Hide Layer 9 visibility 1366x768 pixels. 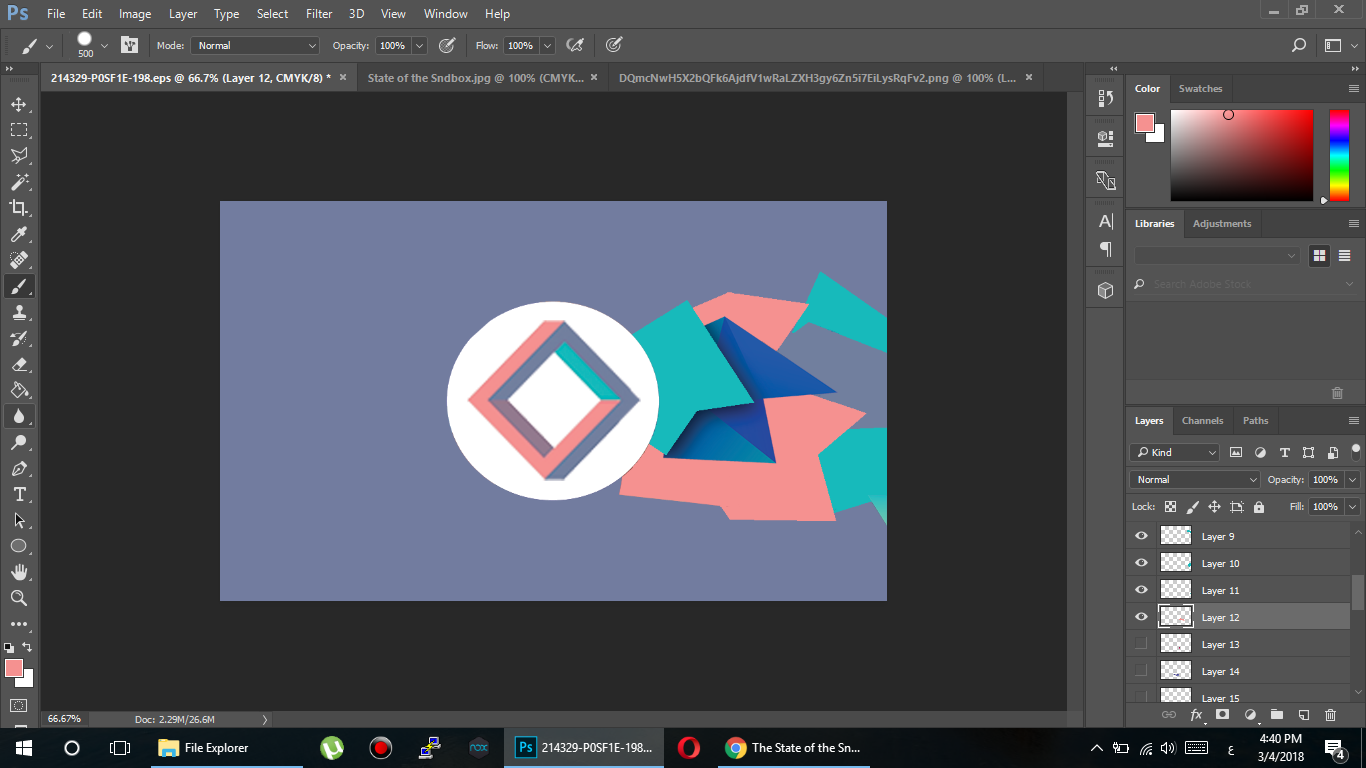(x=1141, y=536)
